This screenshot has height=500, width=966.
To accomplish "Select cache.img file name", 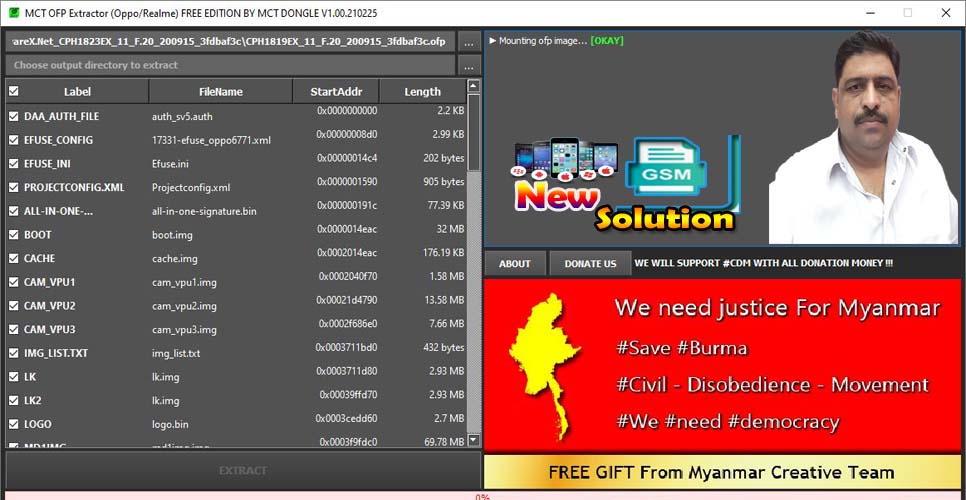I will [174, 258].
